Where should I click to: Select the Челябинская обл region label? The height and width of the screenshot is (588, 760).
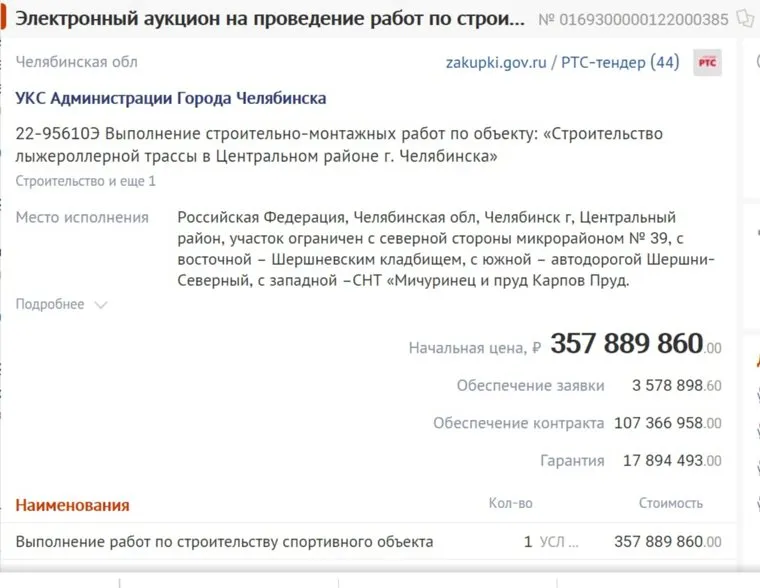click(77, 62)
